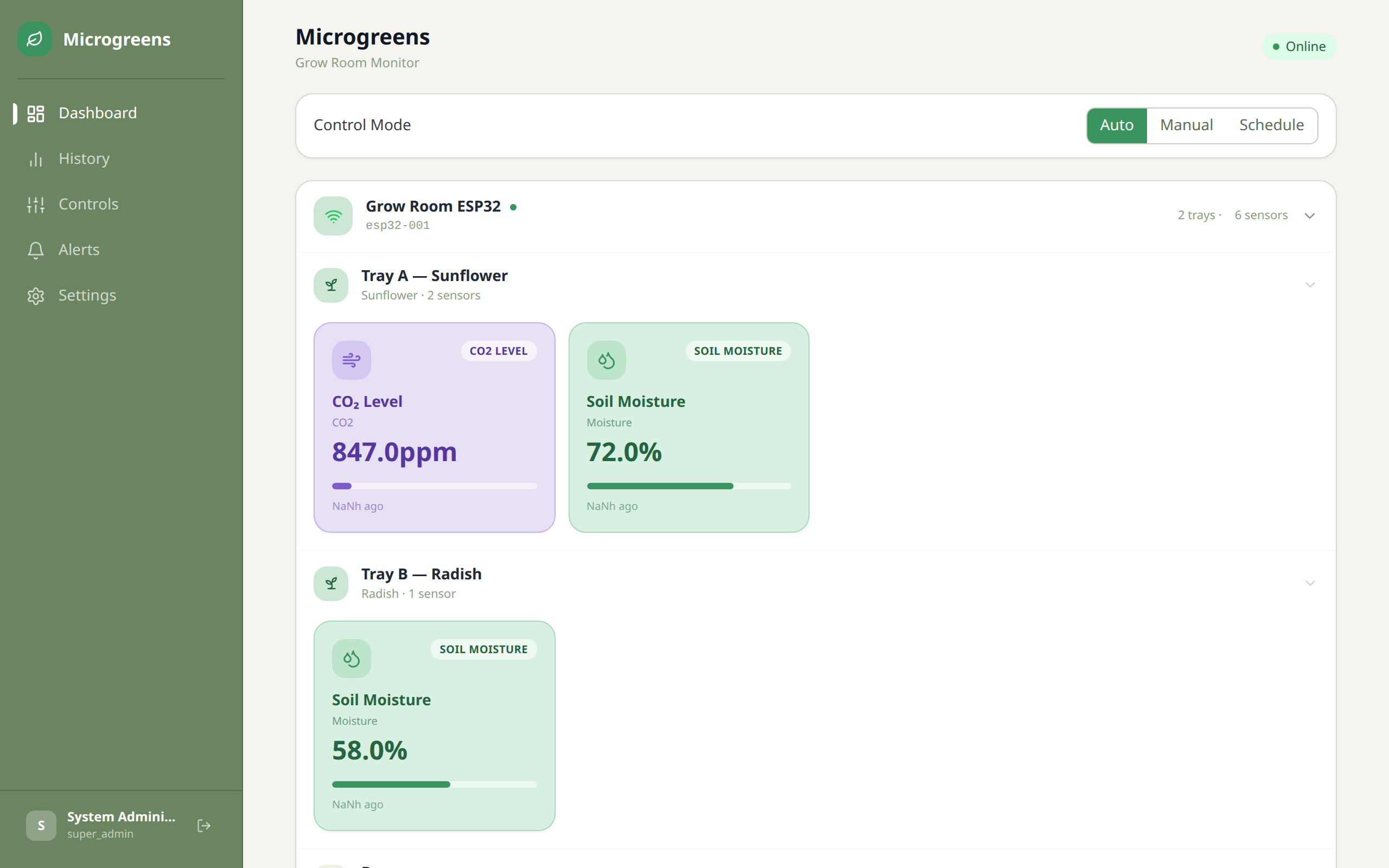Click the CO2 Level wind icon
This screenshot has height=868, width=1389.
coord(351,360)
